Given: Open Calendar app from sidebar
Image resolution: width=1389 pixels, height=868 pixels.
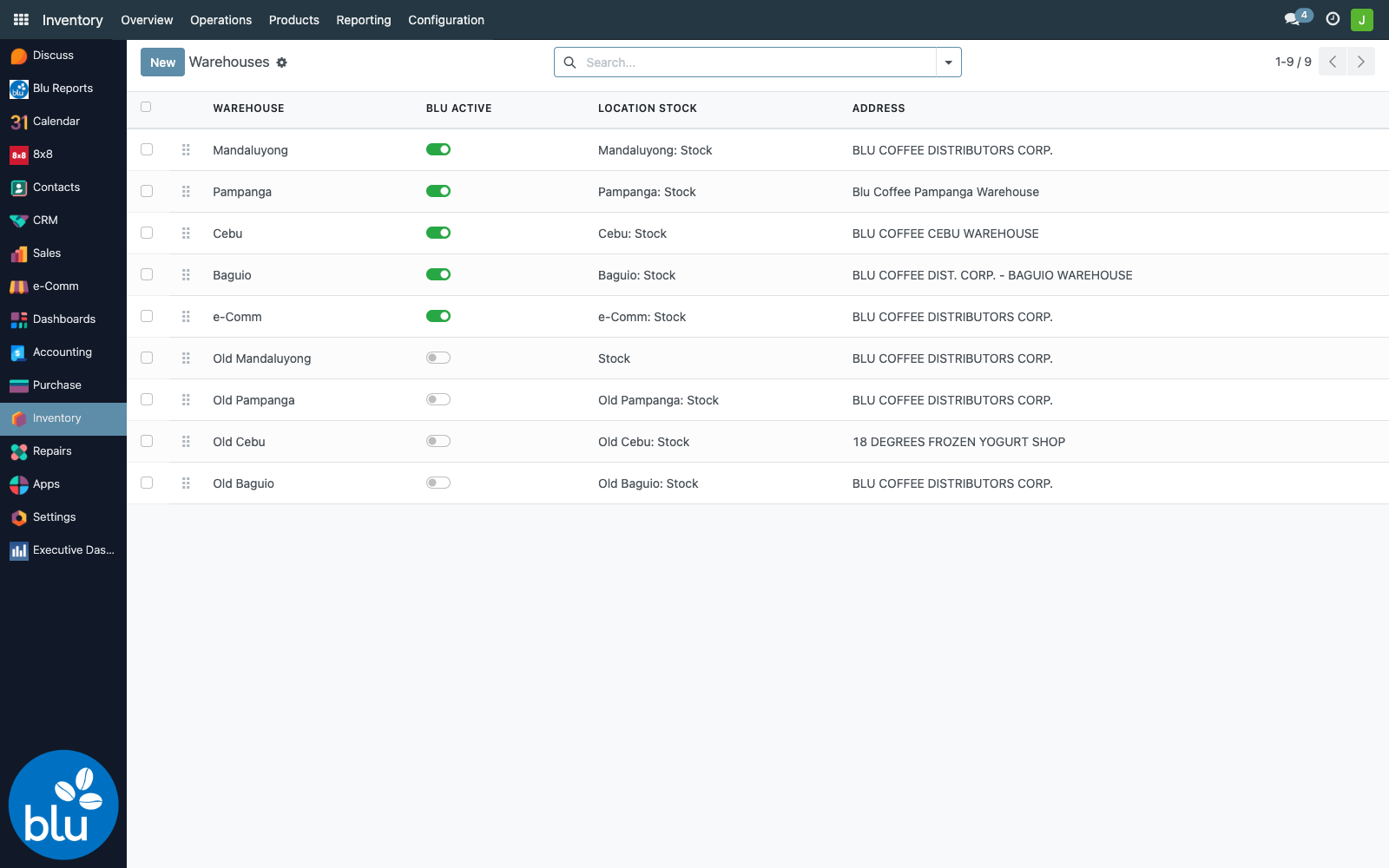Looking at the screenshot, I should [63, 122].
